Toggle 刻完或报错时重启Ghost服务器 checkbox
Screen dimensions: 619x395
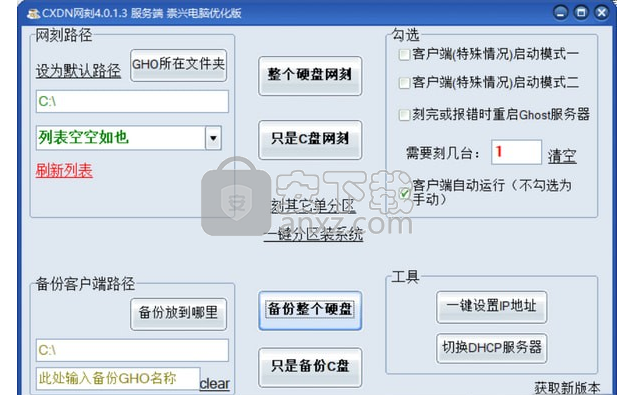[404, 115]
